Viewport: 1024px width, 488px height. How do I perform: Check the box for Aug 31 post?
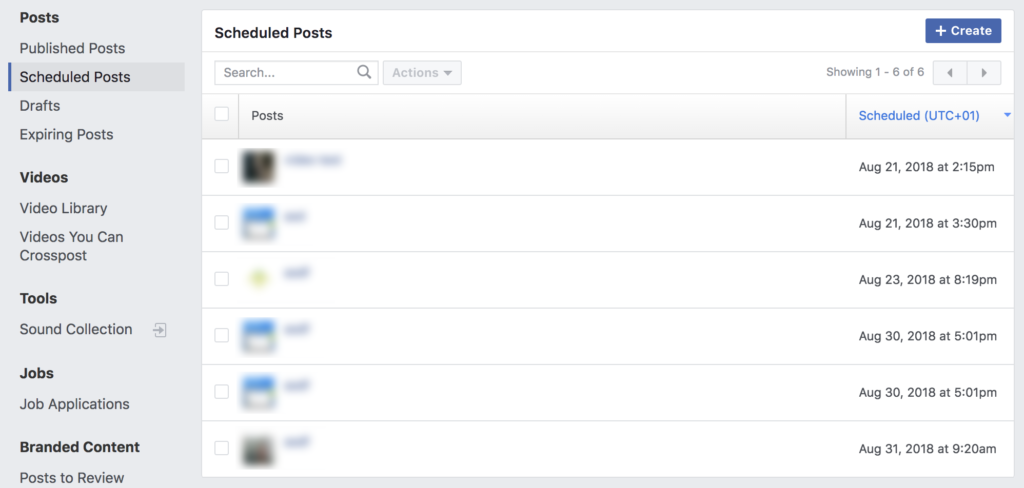click(x=222, y=448)
